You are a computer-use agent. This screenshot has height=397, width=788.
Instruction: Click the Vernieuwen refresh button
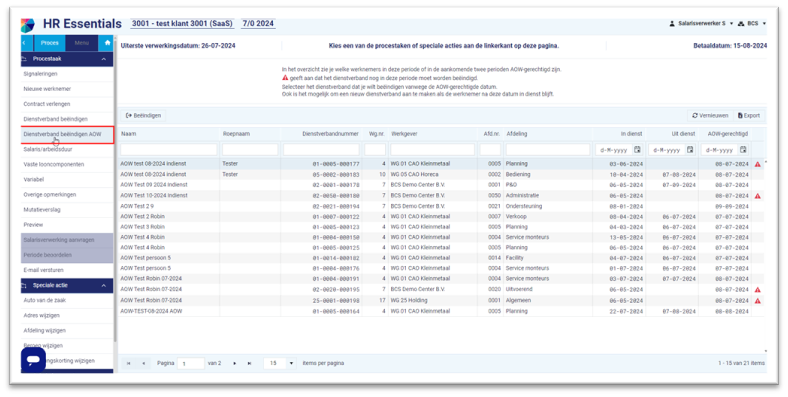pyautogui.click(x=710, y=116)
